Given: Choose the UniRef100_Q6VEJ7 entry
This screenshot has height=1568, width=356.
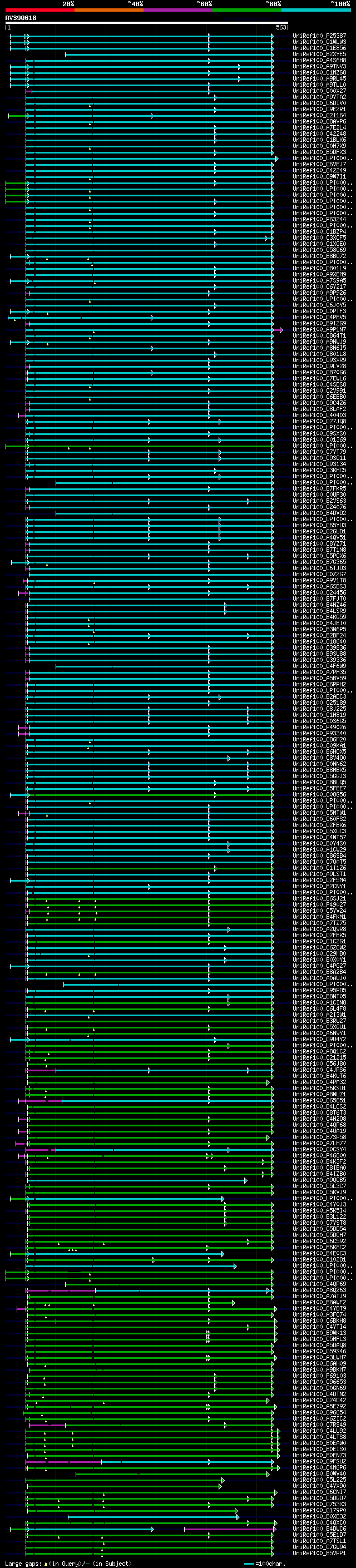Looking at the screenshot, I should 319,164.
